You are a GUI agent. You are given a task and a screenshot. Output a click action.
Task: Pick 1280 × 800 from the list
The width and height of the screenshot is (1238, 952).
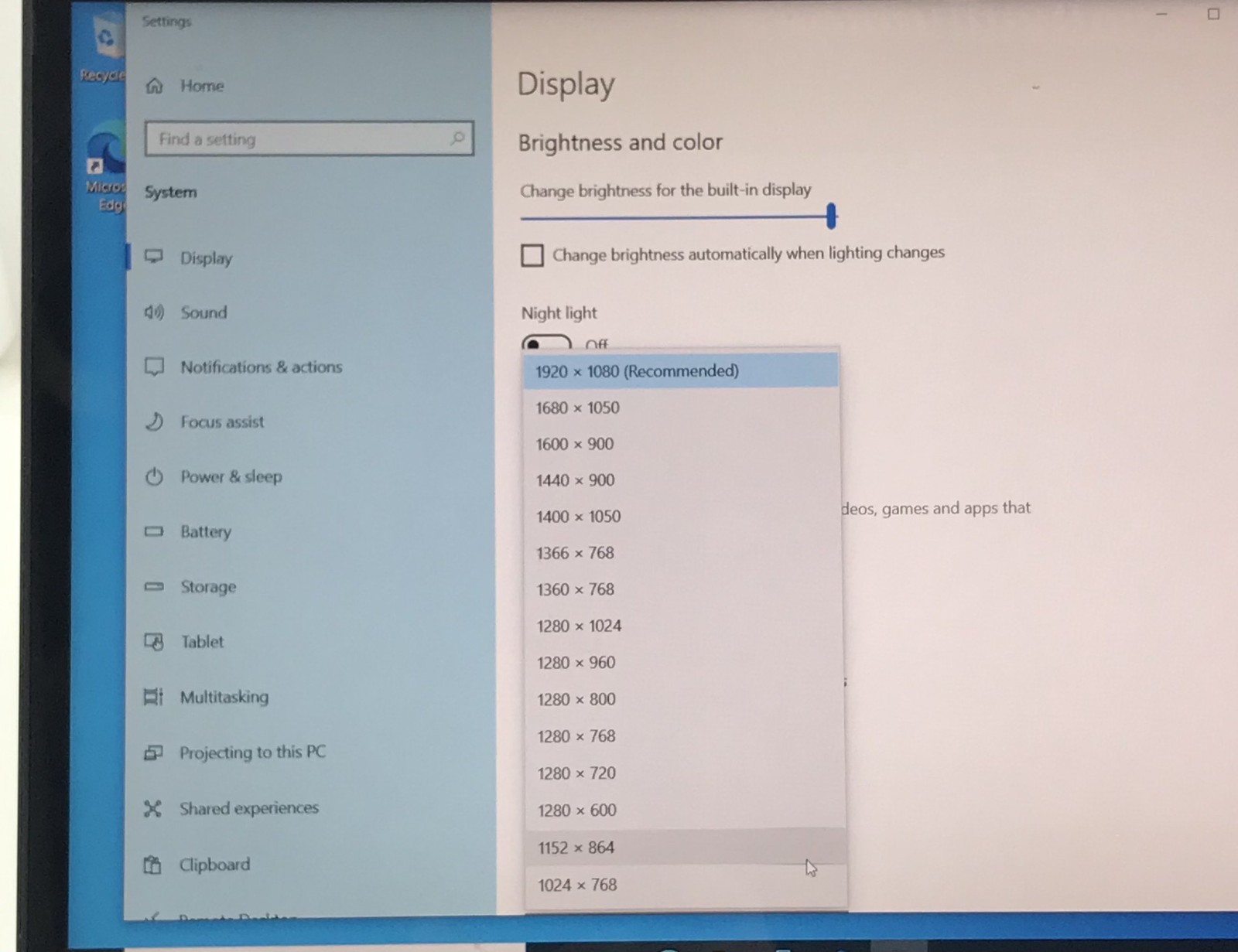click(684, 699)
